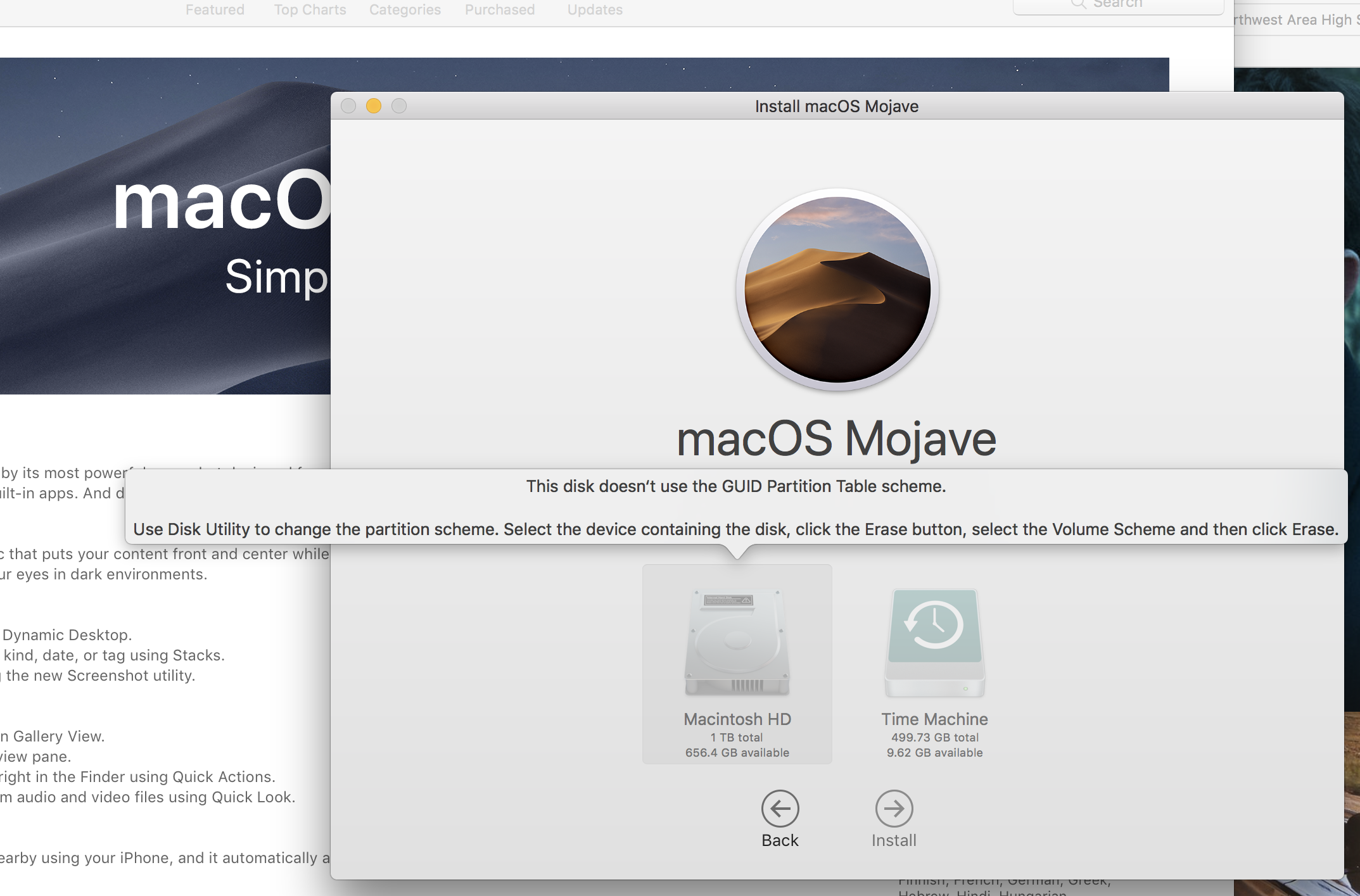Focus the App Store Search field
1360x896 pixels.
point(1118,5)
